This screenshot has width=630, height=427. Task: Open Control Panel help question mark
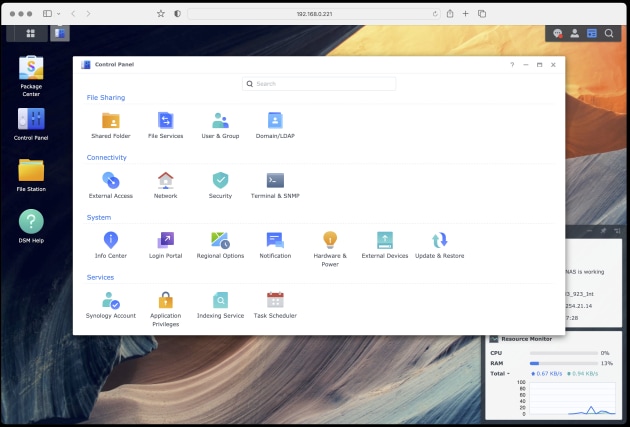tap(512, 65)
